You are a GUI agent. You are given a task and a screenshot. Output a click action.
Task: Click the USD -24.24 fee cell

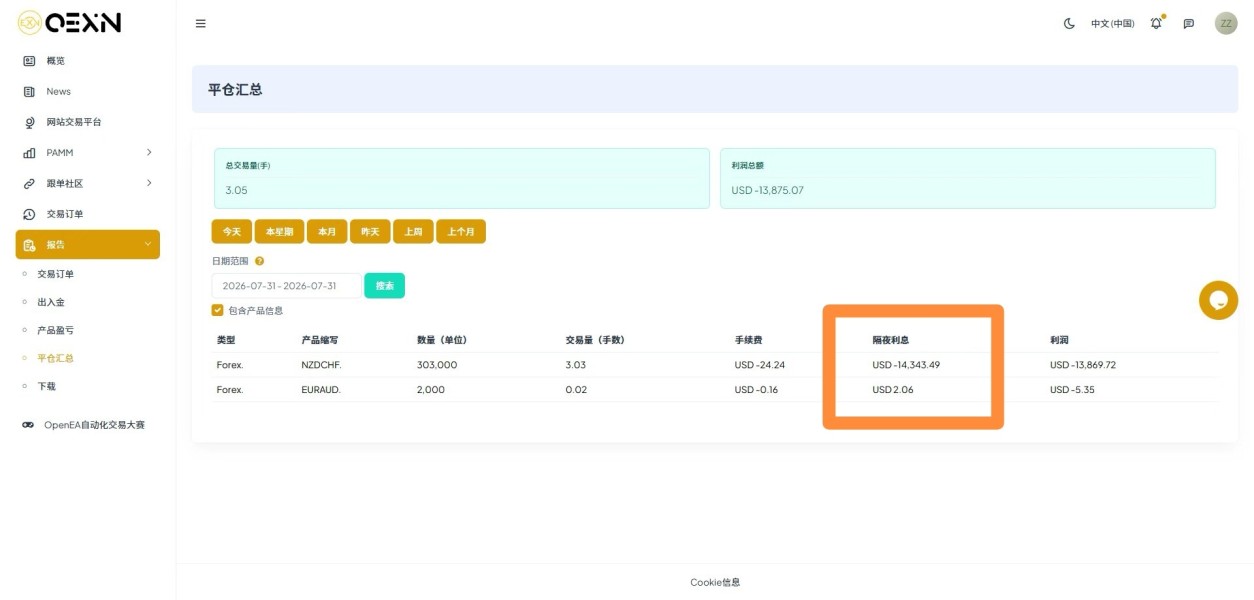coord(760,365)
